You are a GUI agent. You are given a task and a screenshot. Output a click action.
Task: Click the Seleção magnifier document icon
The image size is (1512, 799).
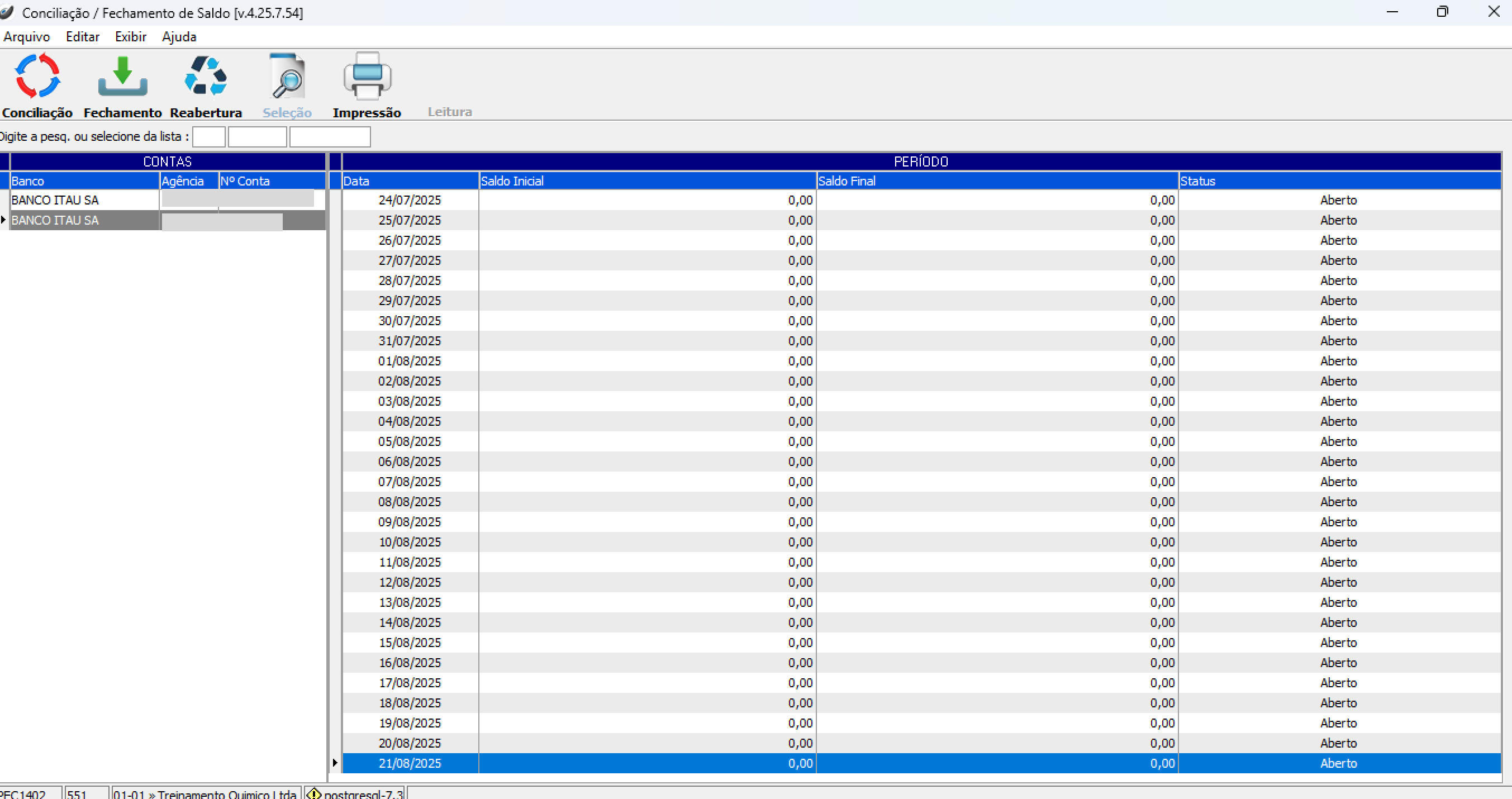point(287,76)
